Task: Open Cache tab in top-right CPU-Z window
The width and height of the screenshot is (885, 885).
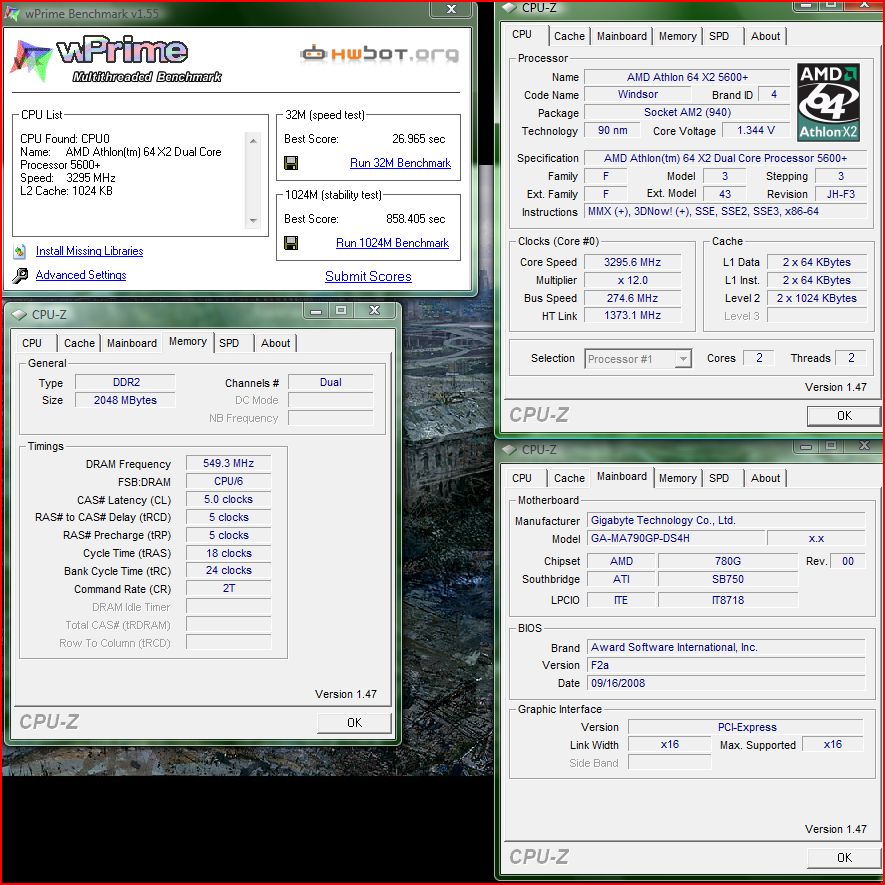Action: (x=569, y=36)
